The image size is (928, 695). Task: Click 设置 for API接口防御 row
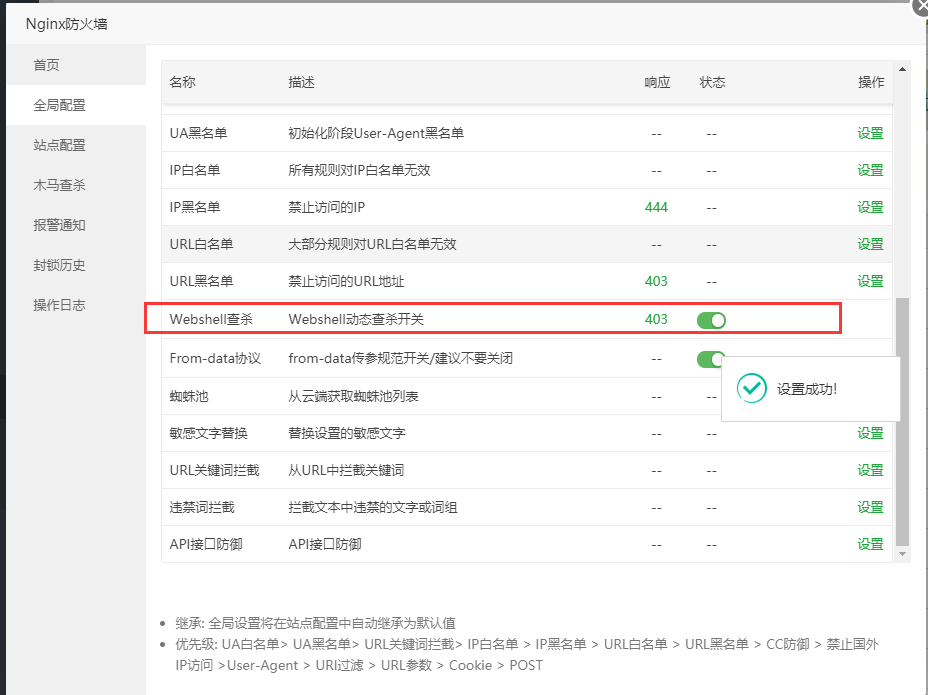(x=870, y=545)
